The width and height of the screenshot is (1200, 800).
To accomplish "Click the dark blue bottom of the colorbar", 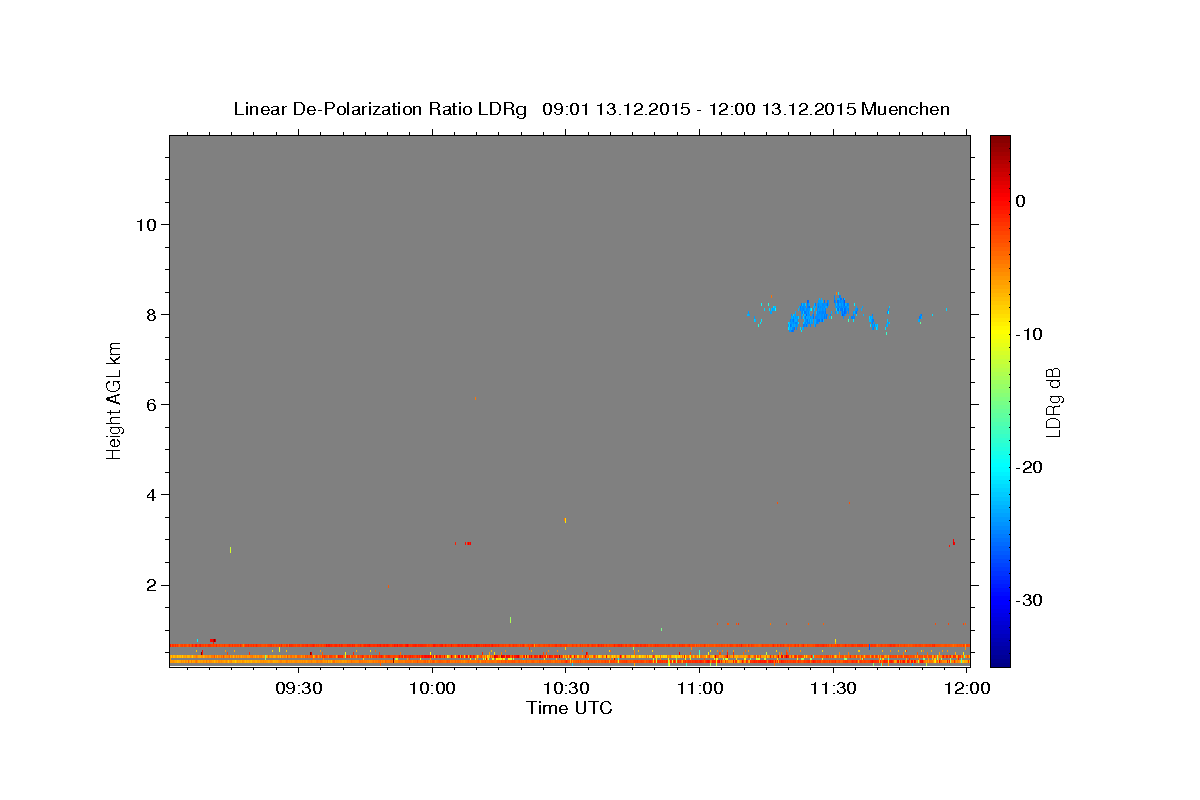I will (x=1000, y=658).
